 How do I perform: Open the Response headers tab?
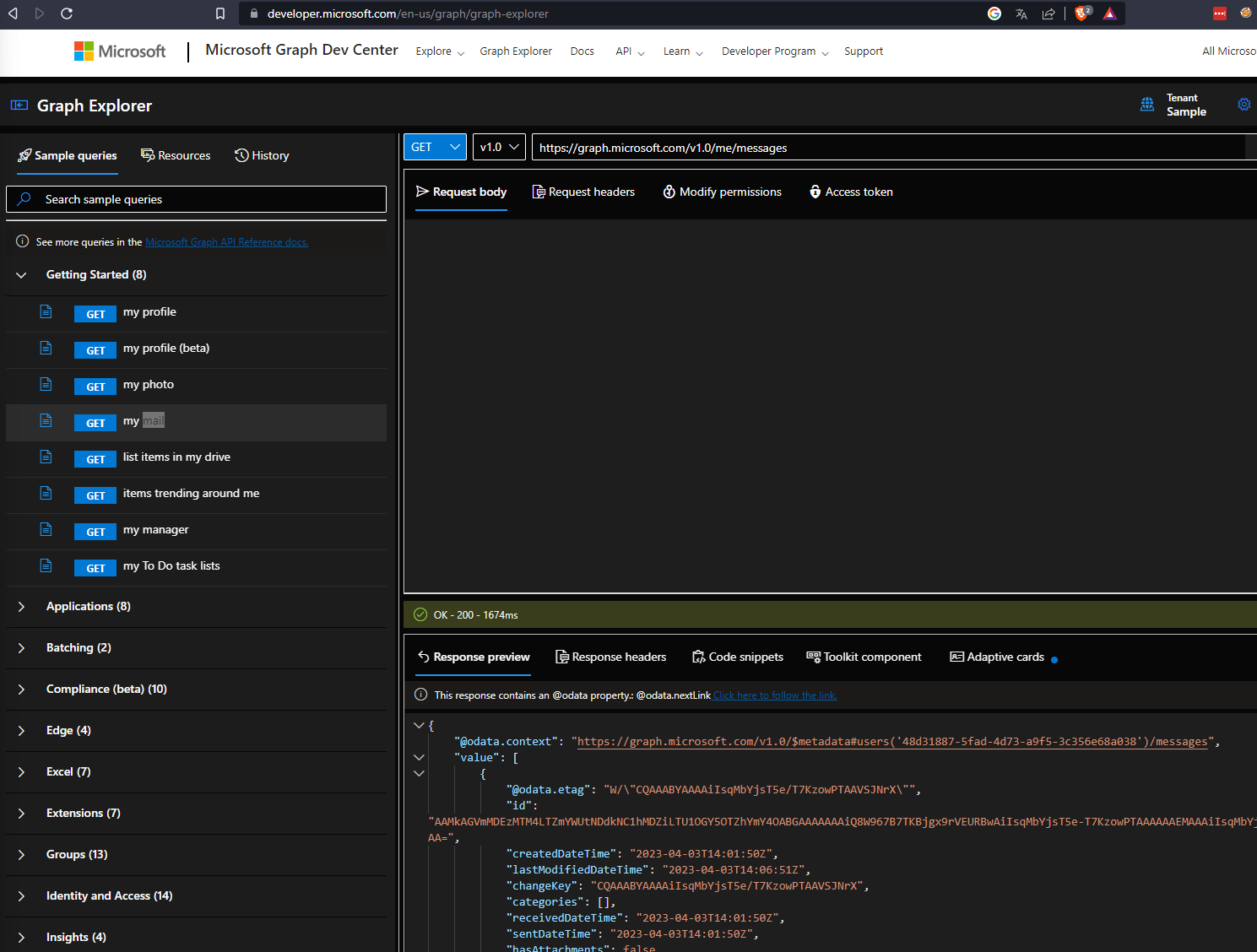610,657
